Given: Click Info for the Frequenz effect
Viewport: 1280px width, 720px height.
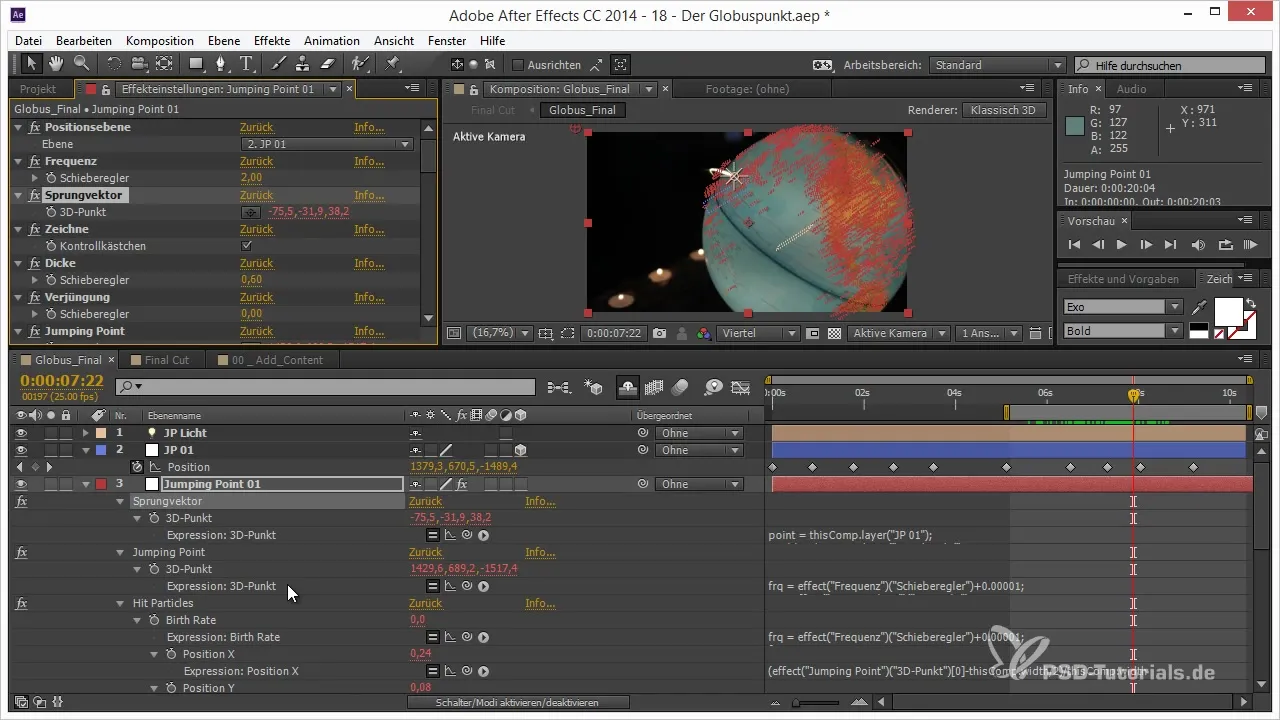Looking at the screenshot, I should 369,161.
